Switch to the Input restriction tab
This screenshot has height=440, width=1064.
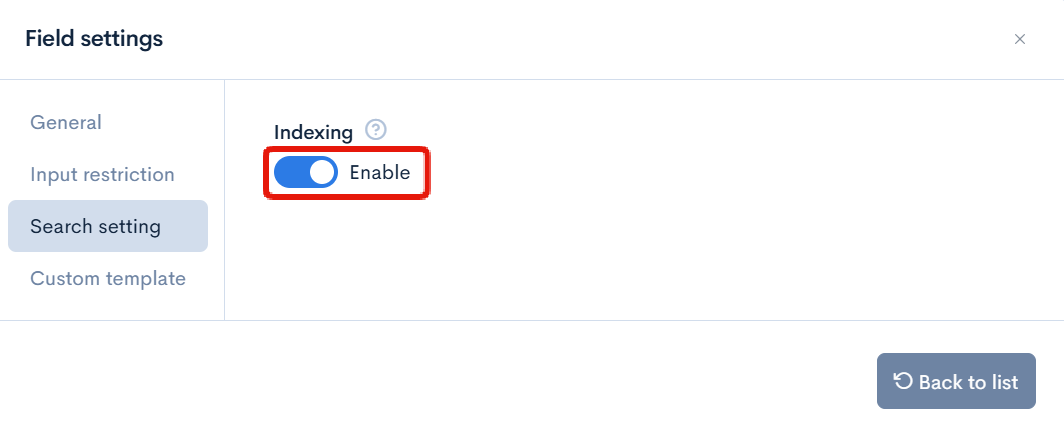(102, 174)
